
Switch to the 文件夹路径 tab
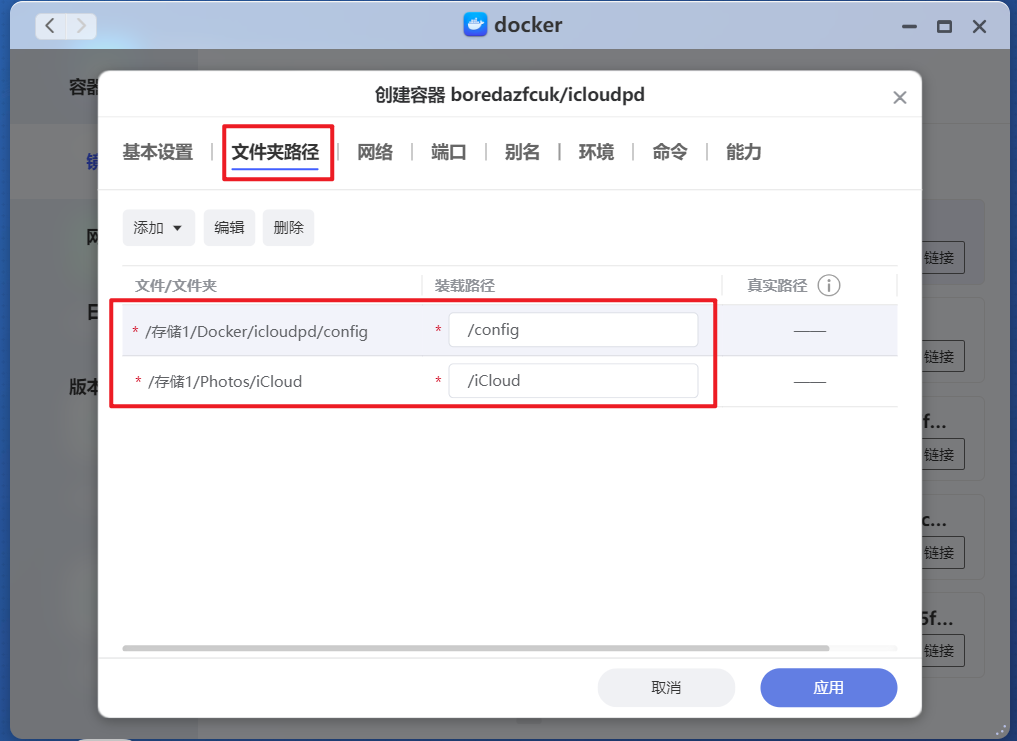pyautogui.click(x=277, y=152)
